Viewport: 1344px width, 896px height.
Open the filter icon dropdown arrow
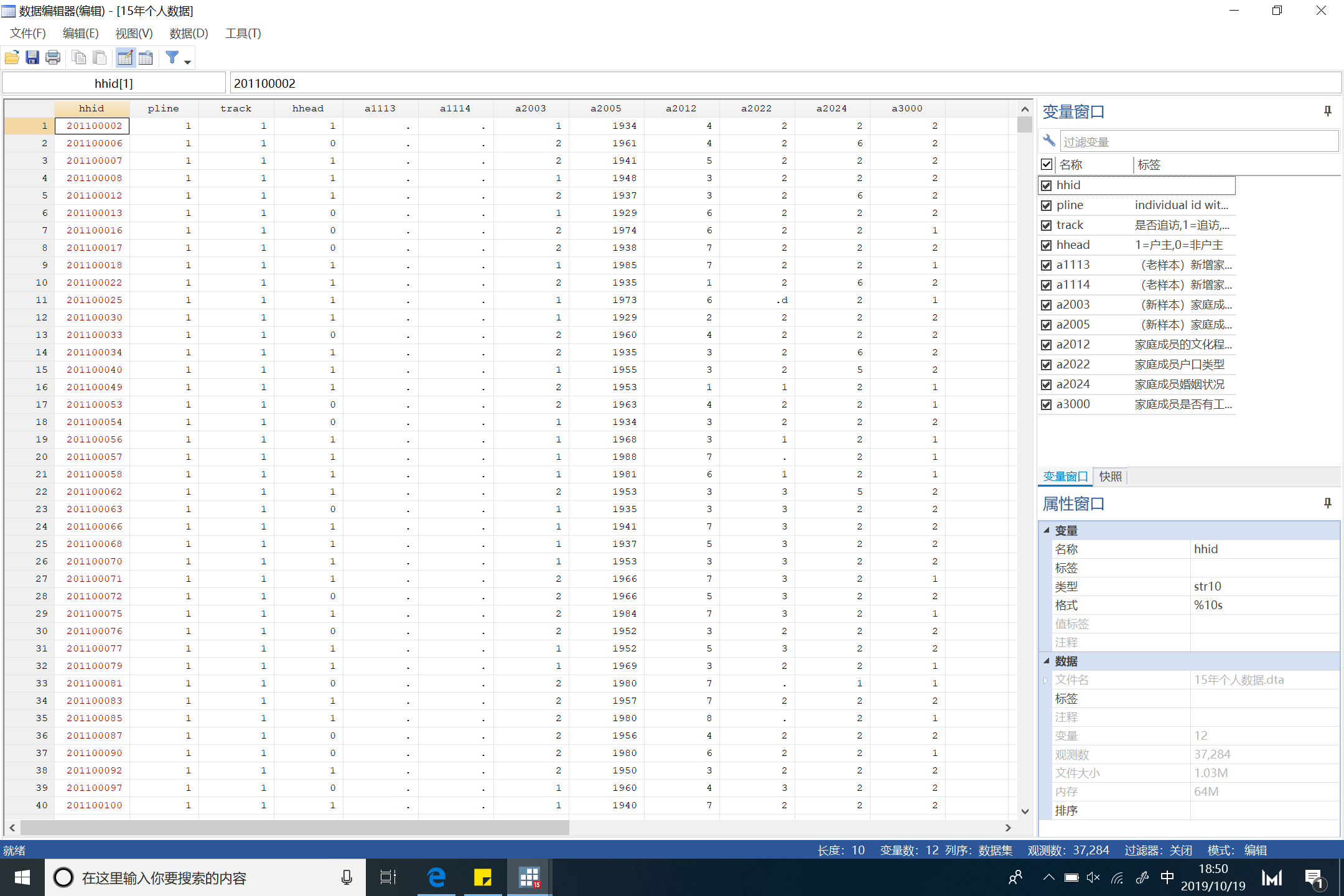pyautogui.click(x=187, y=62)
